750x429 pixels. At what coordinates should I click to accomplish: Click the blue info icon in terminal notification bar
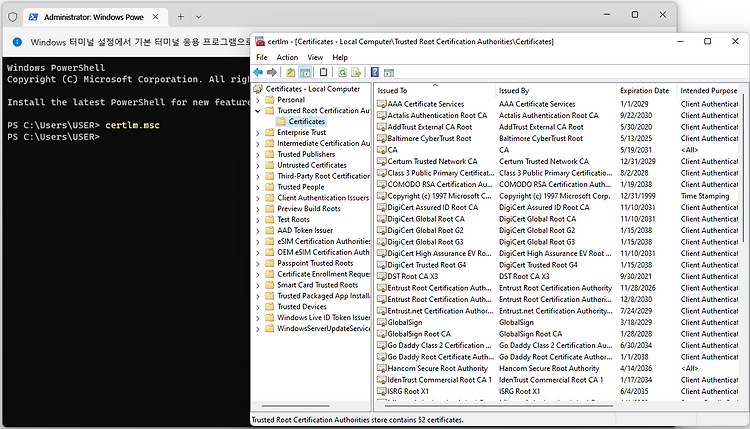[17, 42]
